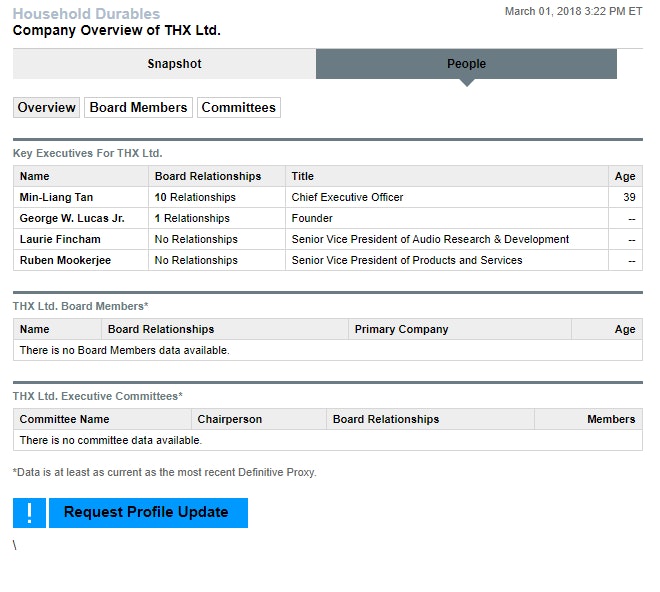Open the Committees sub-tab

(x=238, y=108)
